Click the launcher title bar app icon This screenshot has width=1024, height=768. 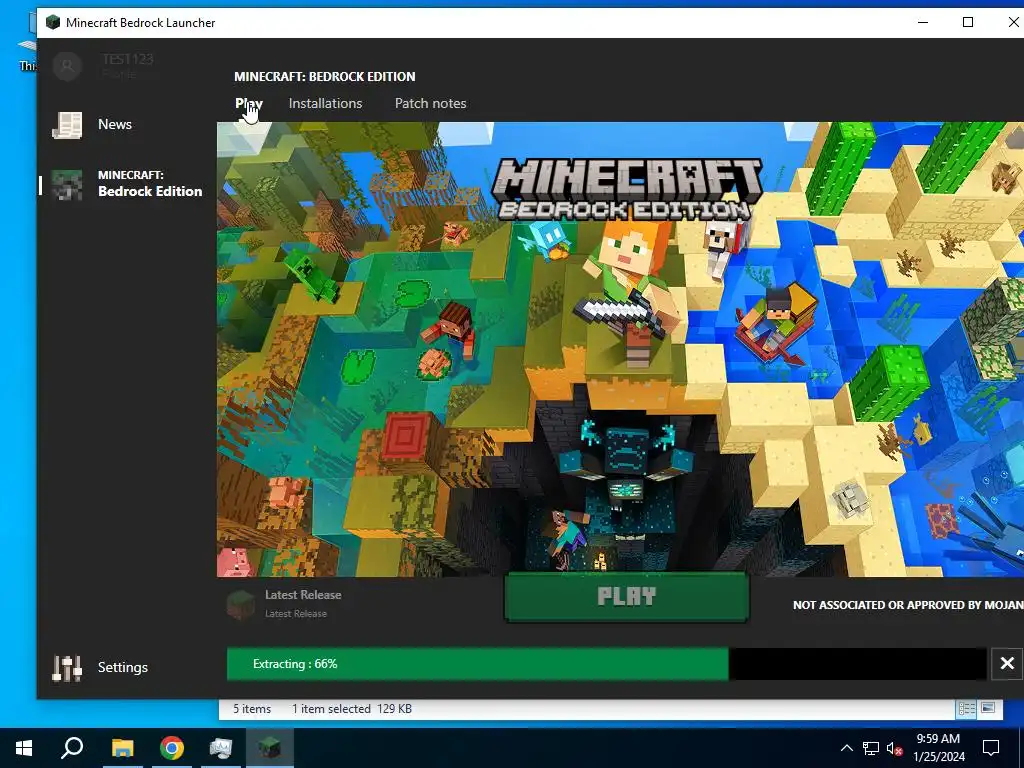(53, 23)
